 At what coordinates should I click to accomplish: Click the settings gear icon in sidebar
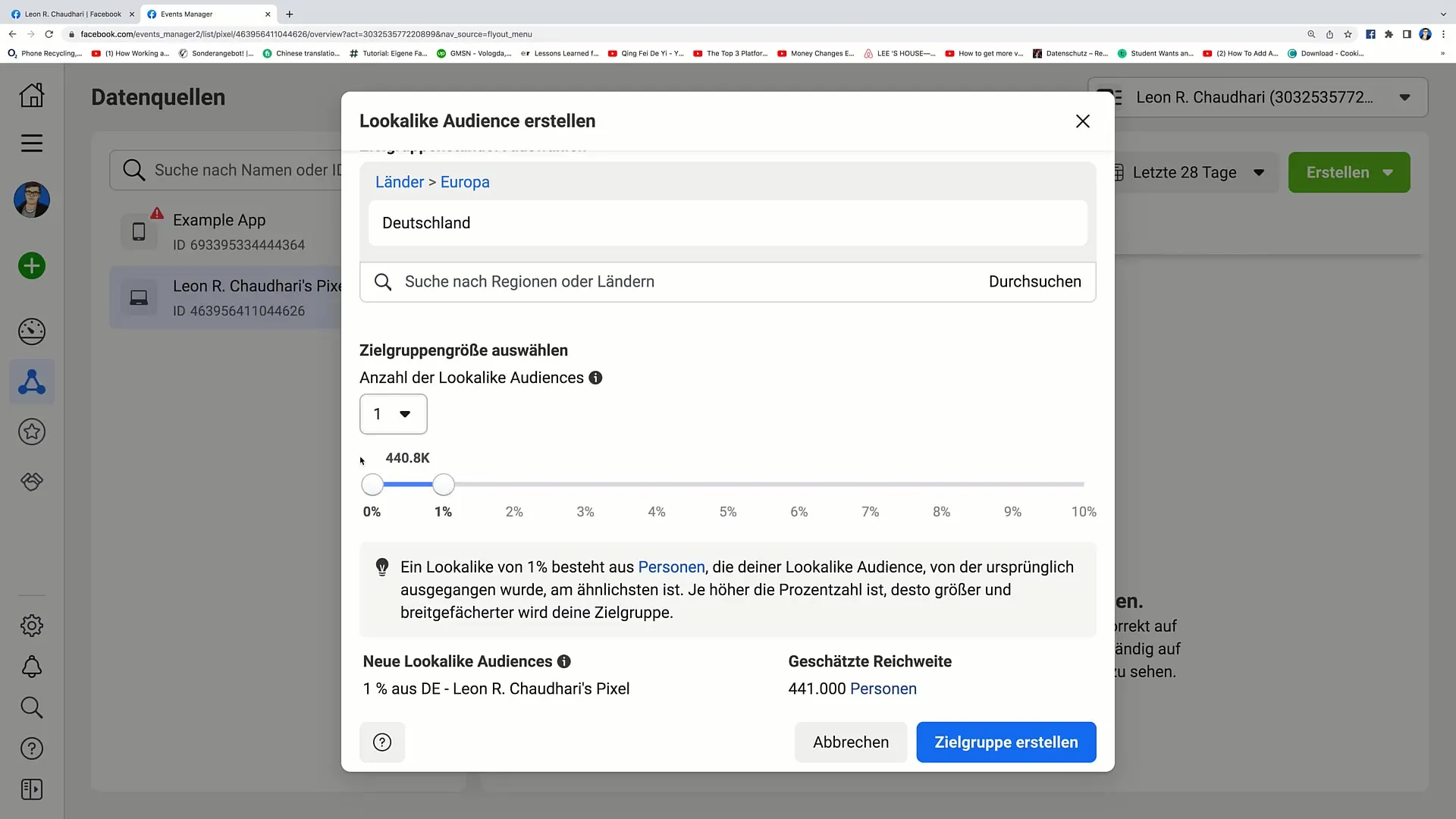point(32,625)
